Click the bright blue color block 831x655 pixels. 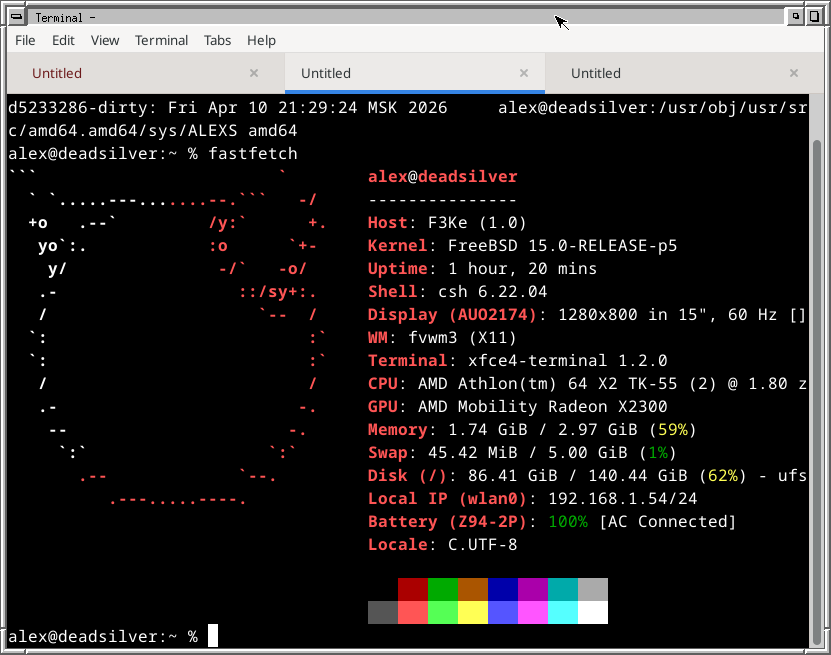[503, 612]
